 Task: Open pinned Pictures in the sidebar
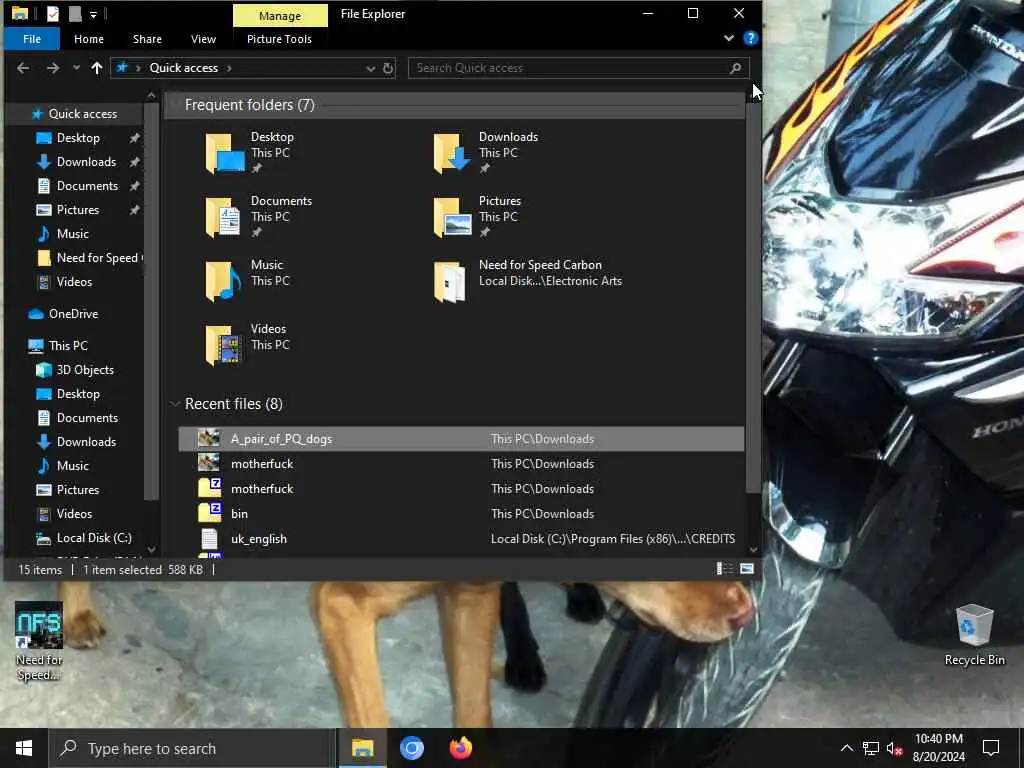78,210
